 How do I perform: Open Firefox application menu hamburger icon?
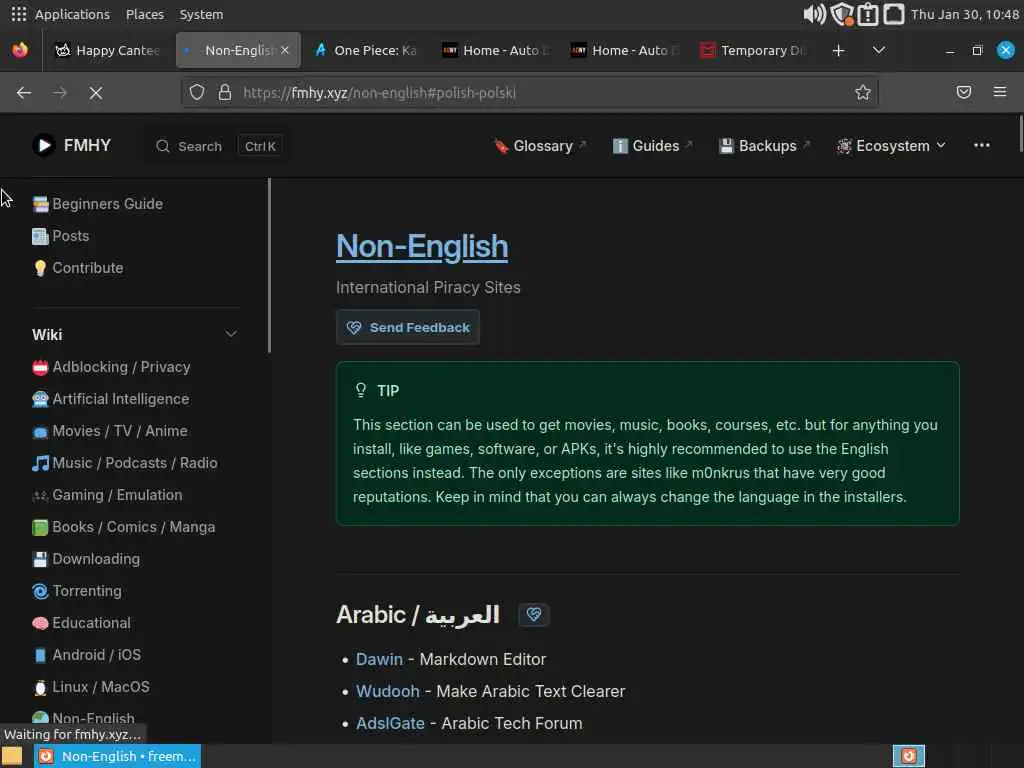pos(999,92)
